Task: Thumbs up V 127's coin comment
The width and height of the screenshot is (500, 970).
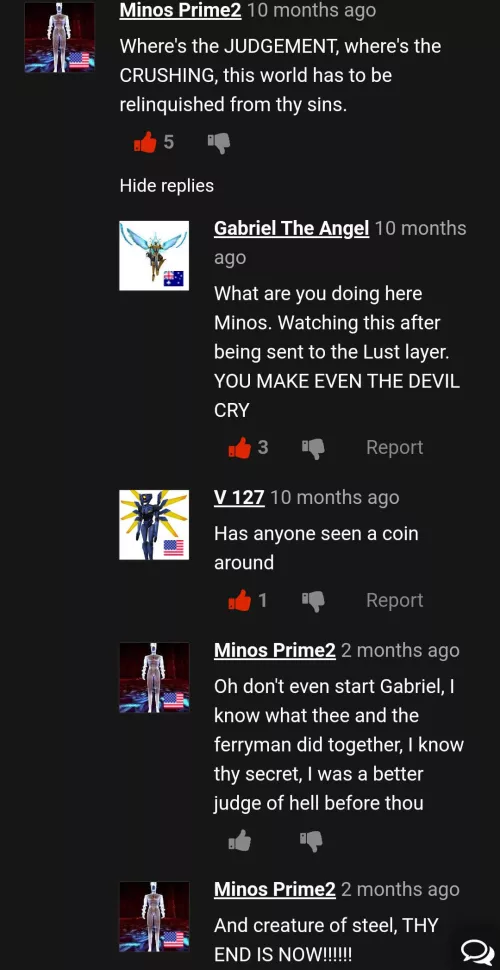Action: pos(240,600)
